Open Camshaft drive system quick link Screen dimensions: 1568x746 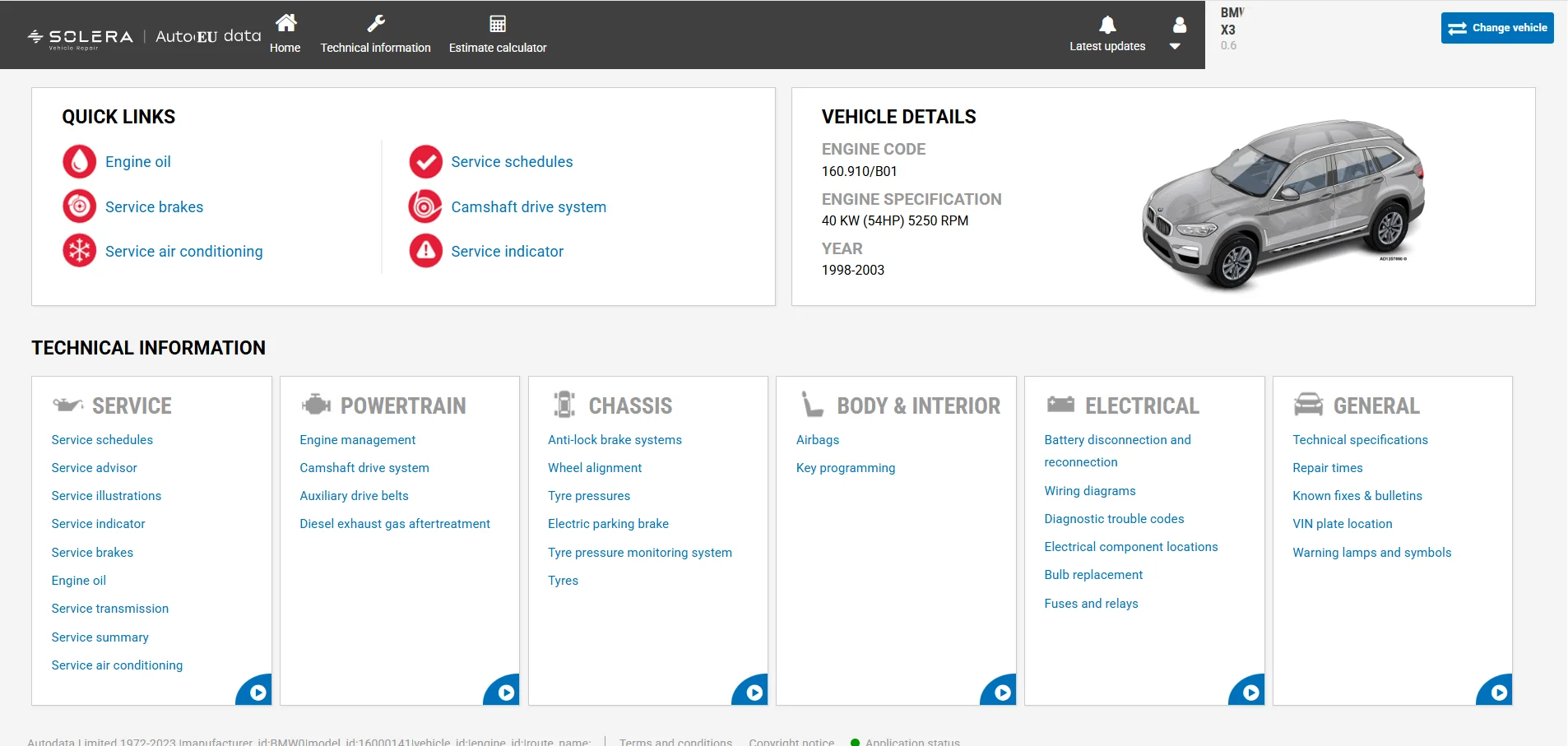[528, 207]
